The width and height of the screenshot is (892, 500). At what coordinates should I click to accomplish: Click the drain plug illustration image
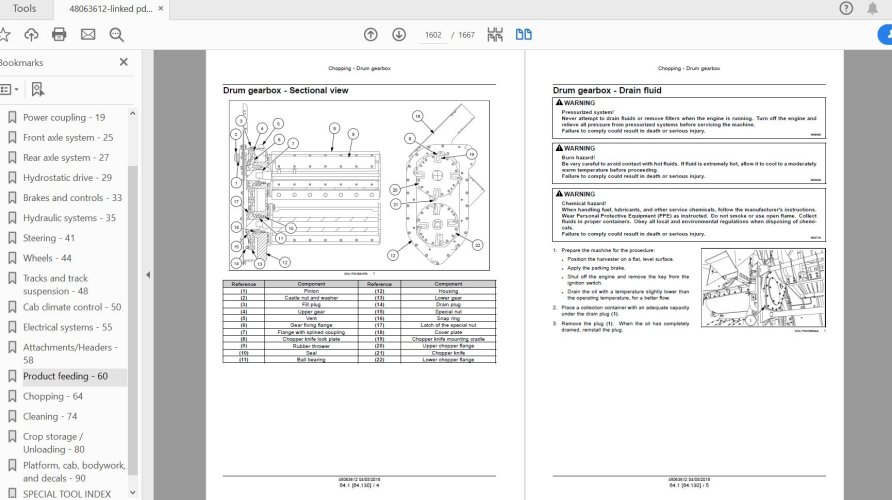tap(763, 287)
